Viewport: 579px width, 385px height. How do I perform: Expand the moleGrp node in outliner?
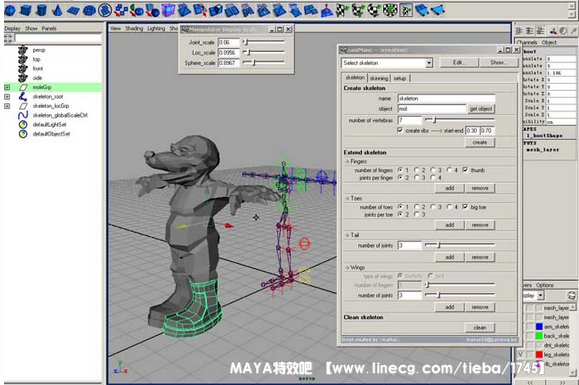tap(7, 87)
